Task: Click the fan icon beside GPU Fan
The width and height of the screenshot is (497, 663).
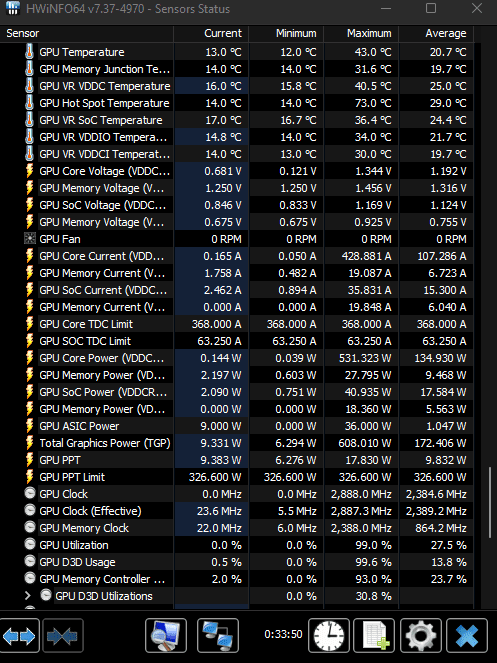Action: (30, 239)
